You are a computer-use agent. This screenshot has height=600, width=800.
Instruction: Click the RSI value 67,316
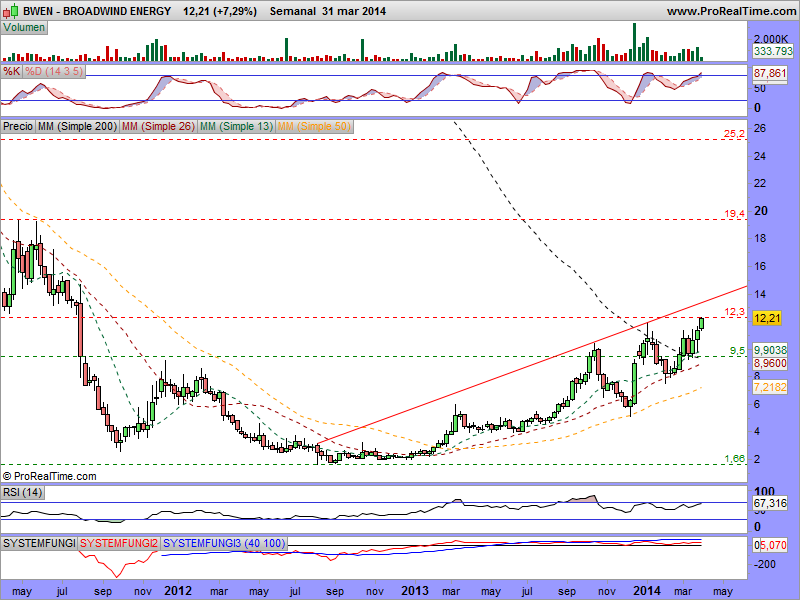coord(770,503)
